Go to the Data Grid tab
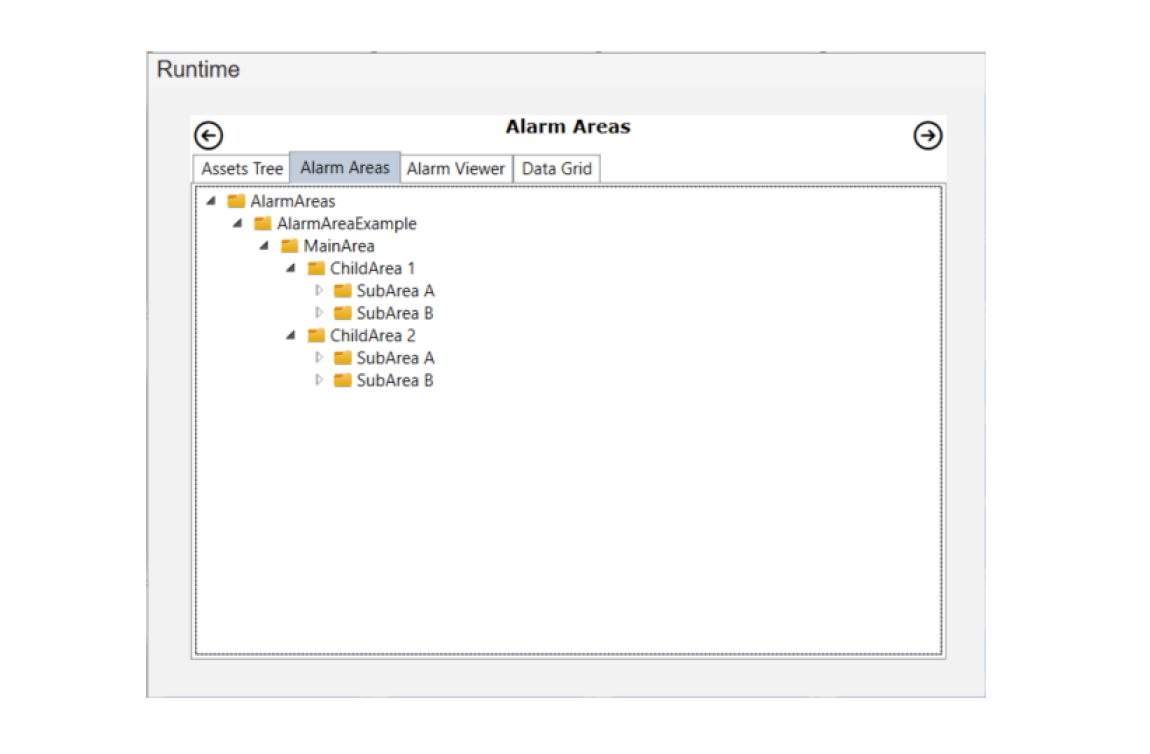Image resolution: width=1150 pixels, height=754 pixels. (x=557, y=169)
